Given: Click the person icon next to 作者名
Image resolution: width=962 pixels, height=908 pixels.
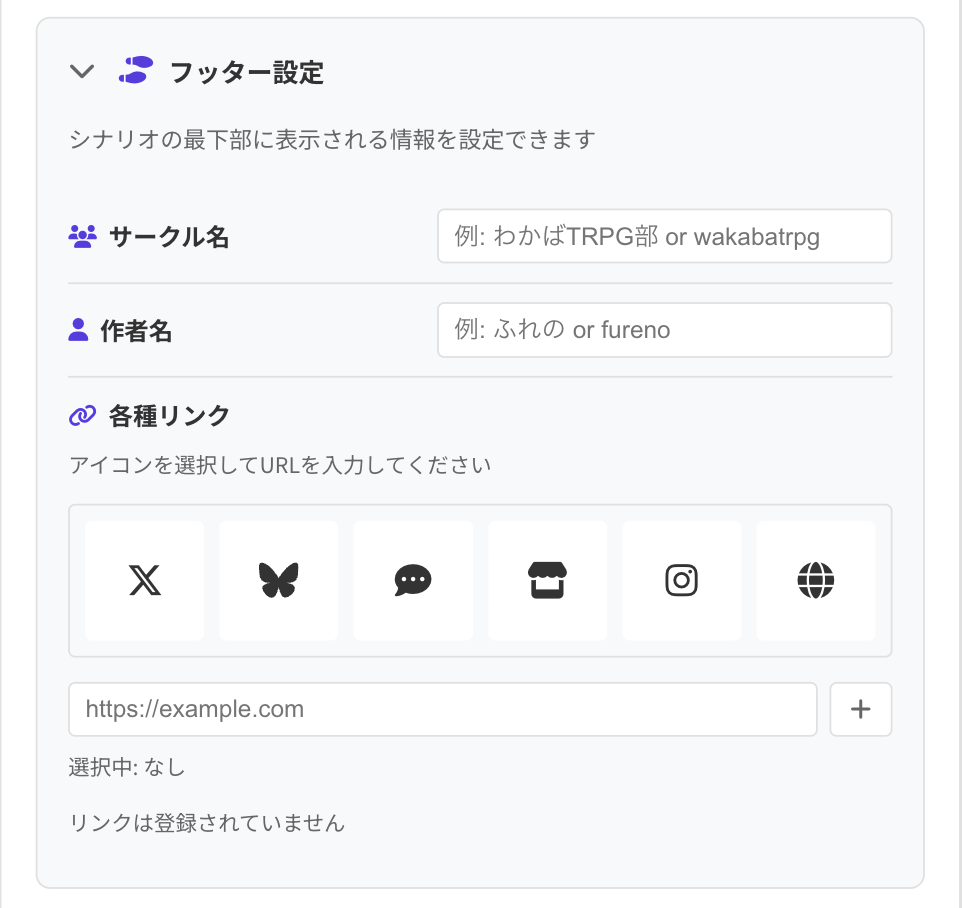Looking at the screenshot, I should pyautogui.click(x=78, y=330).
